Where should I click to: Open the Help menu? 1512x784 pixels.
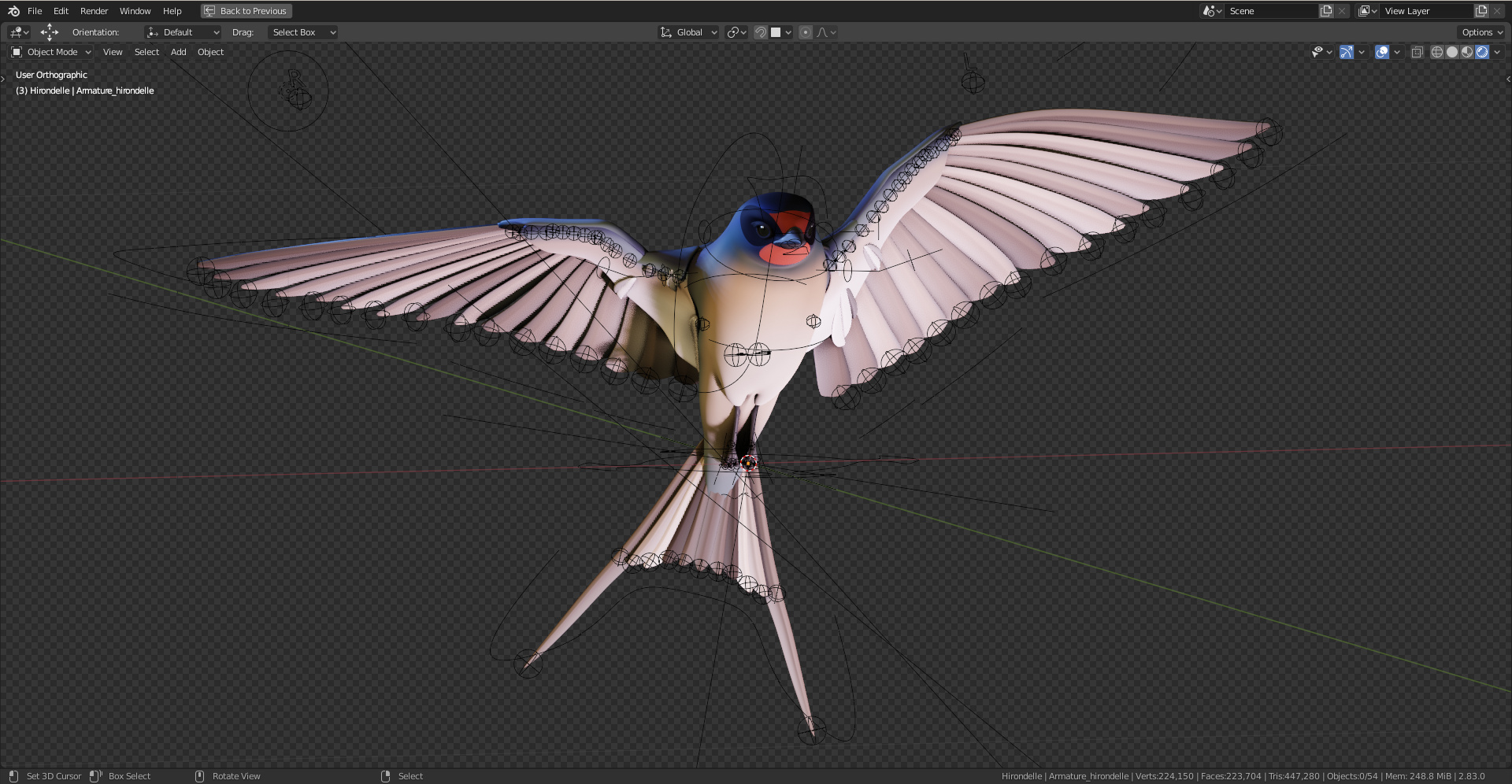coord(172,11)
